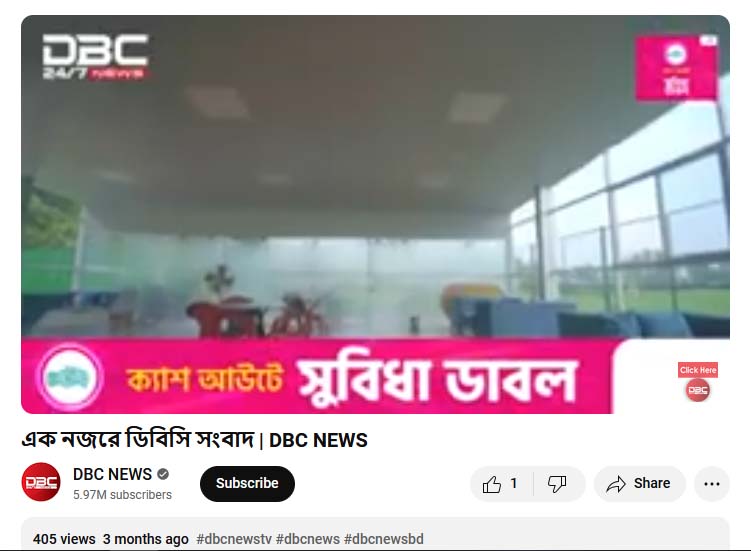Click the verified badge next to DBC NEWS
751x551 pixels.
pos(163,474)
